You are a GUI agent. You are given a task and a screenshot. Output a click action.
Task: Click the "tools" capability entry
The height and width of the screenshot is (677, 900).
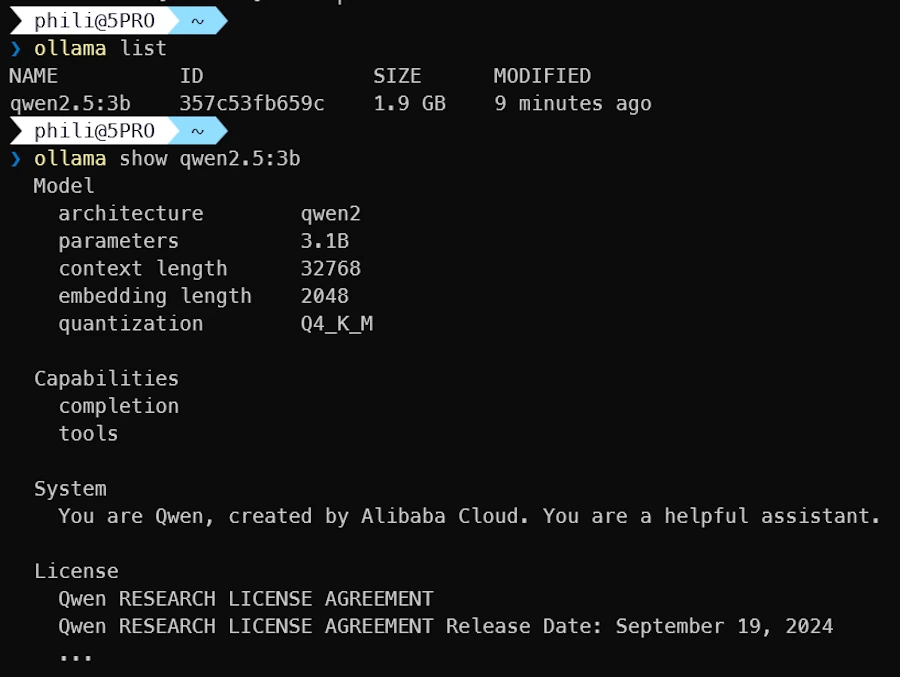(x=88, y=433)
